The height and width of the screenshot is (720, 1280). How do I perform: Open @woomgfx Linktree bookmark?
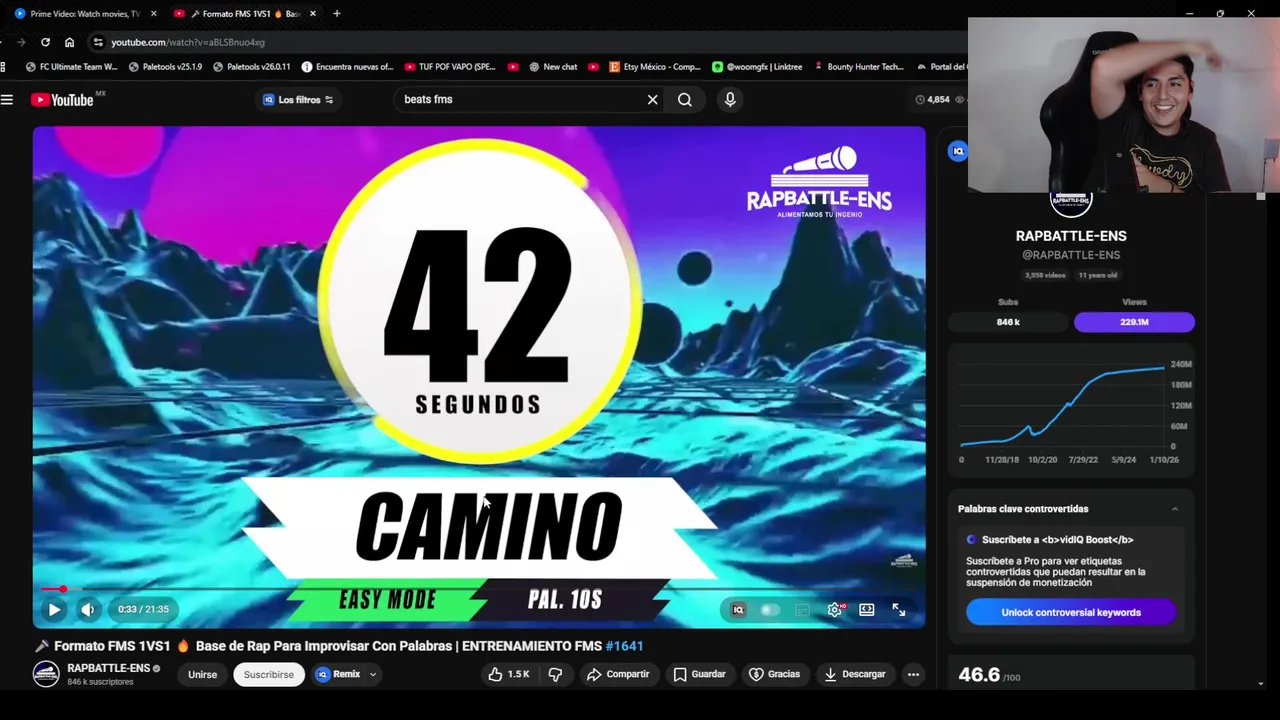click(757, 67)
